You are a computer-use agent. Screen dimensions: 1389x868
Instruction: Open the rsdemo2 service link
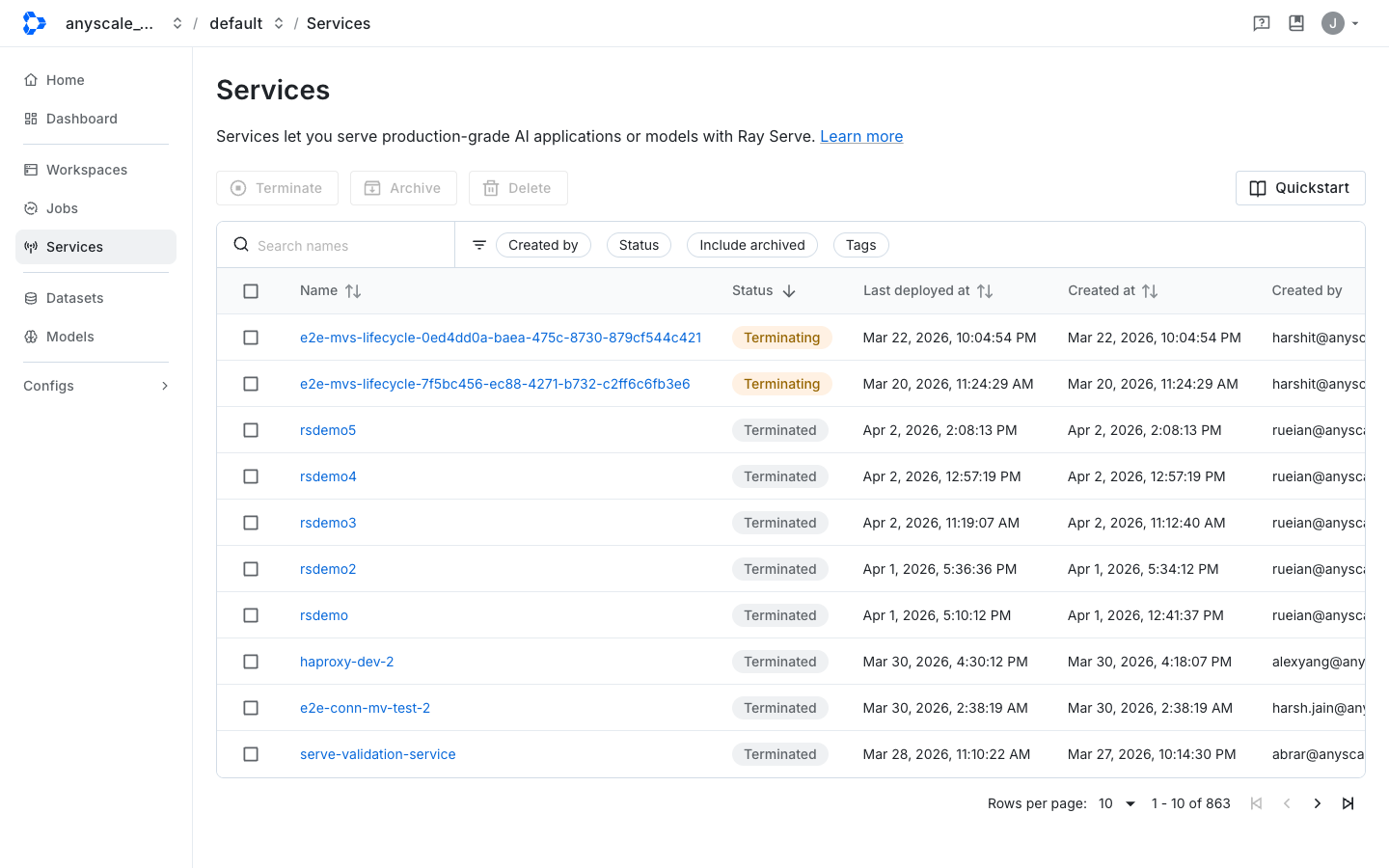tap(328, 569)
